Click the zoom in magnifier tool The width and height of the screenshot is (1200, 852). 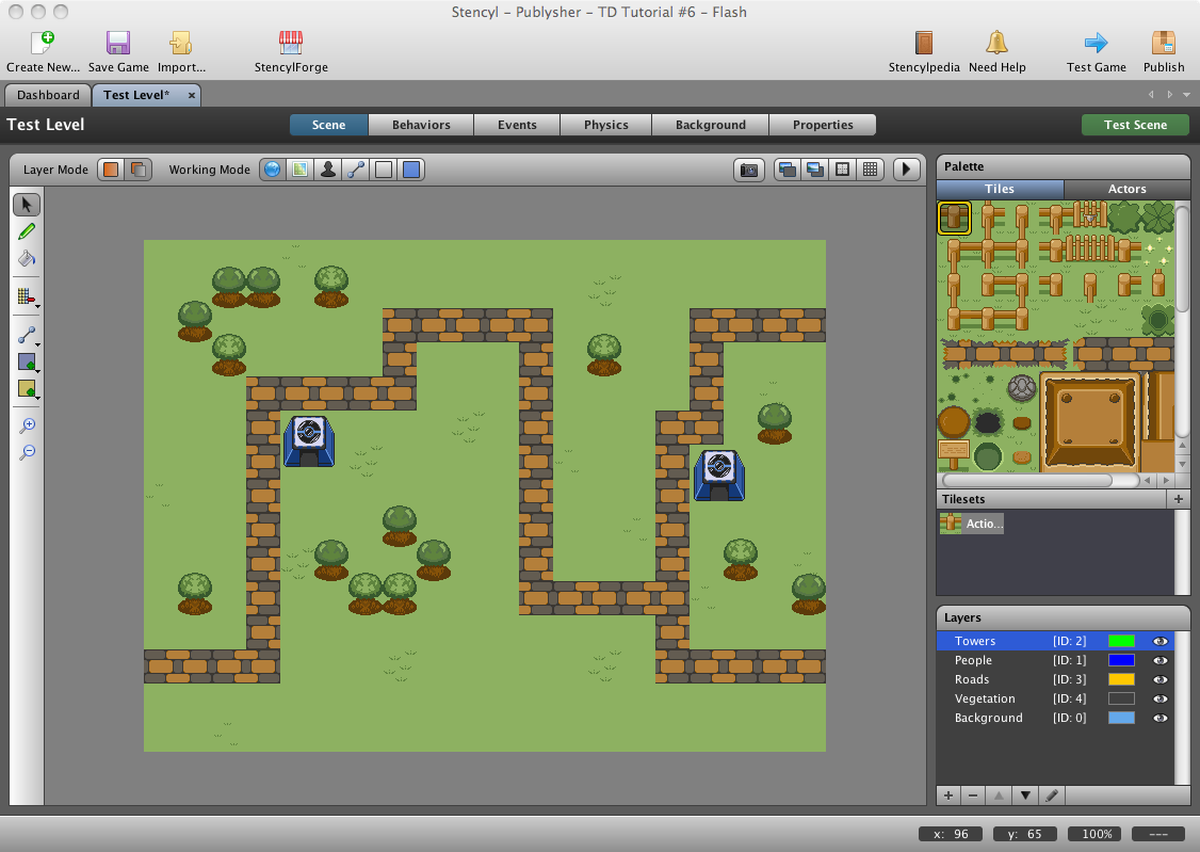coord(27,425)
